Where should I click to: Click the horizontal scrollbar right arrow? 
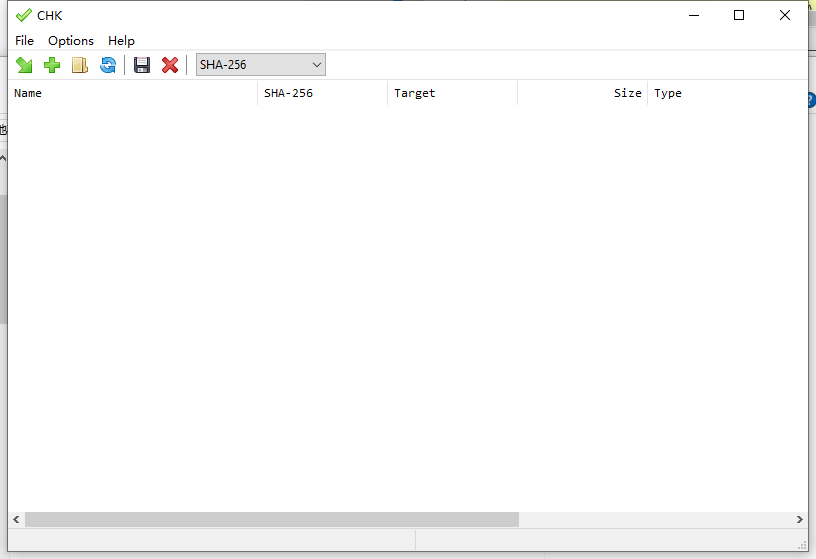(800, 520)
